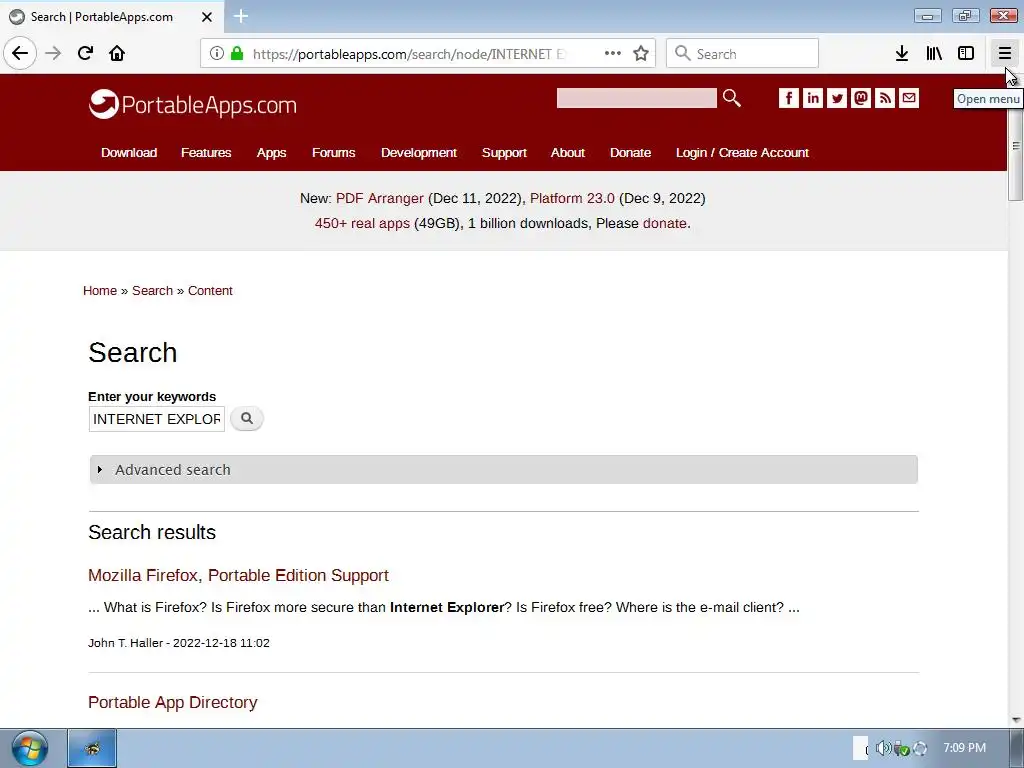The image size is (1024, 768).
Task: Open a new tab with plus button
Action: click(241, 16)
